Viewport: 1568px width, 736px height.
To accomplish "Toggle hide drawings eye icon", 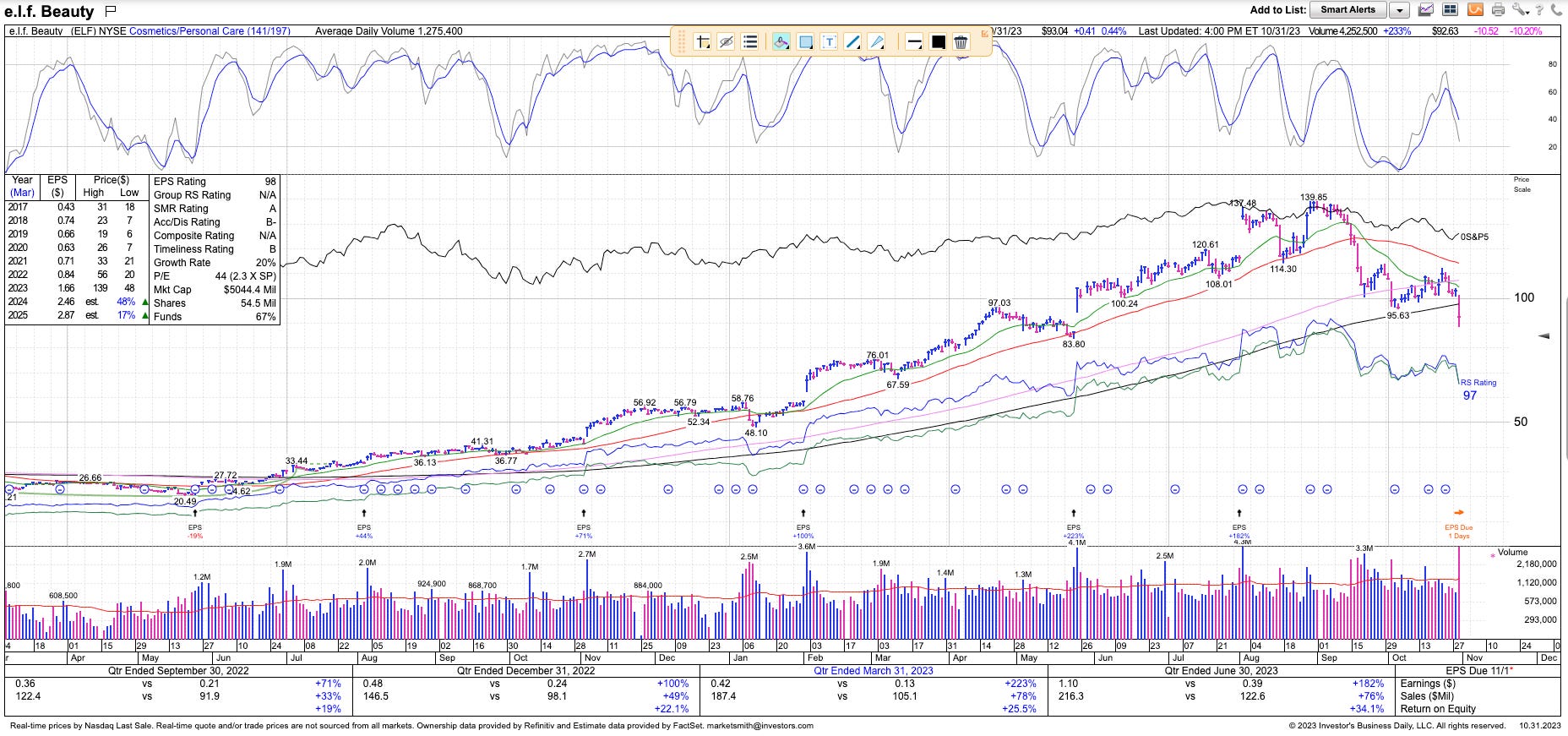I will (726, 41).
